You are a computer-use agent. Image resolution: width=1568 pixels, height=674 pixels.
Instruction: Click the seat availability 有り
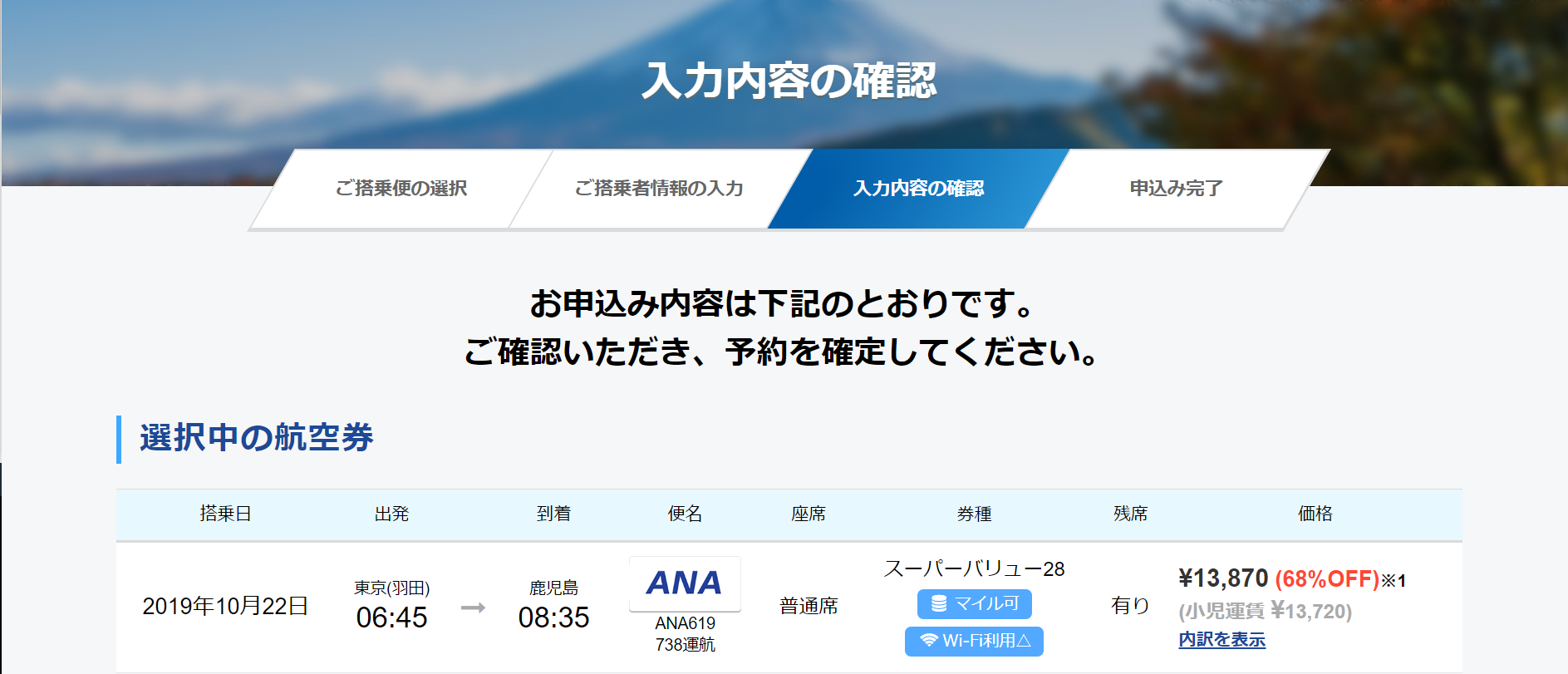pyautogui.click(x=1130, y=606)
